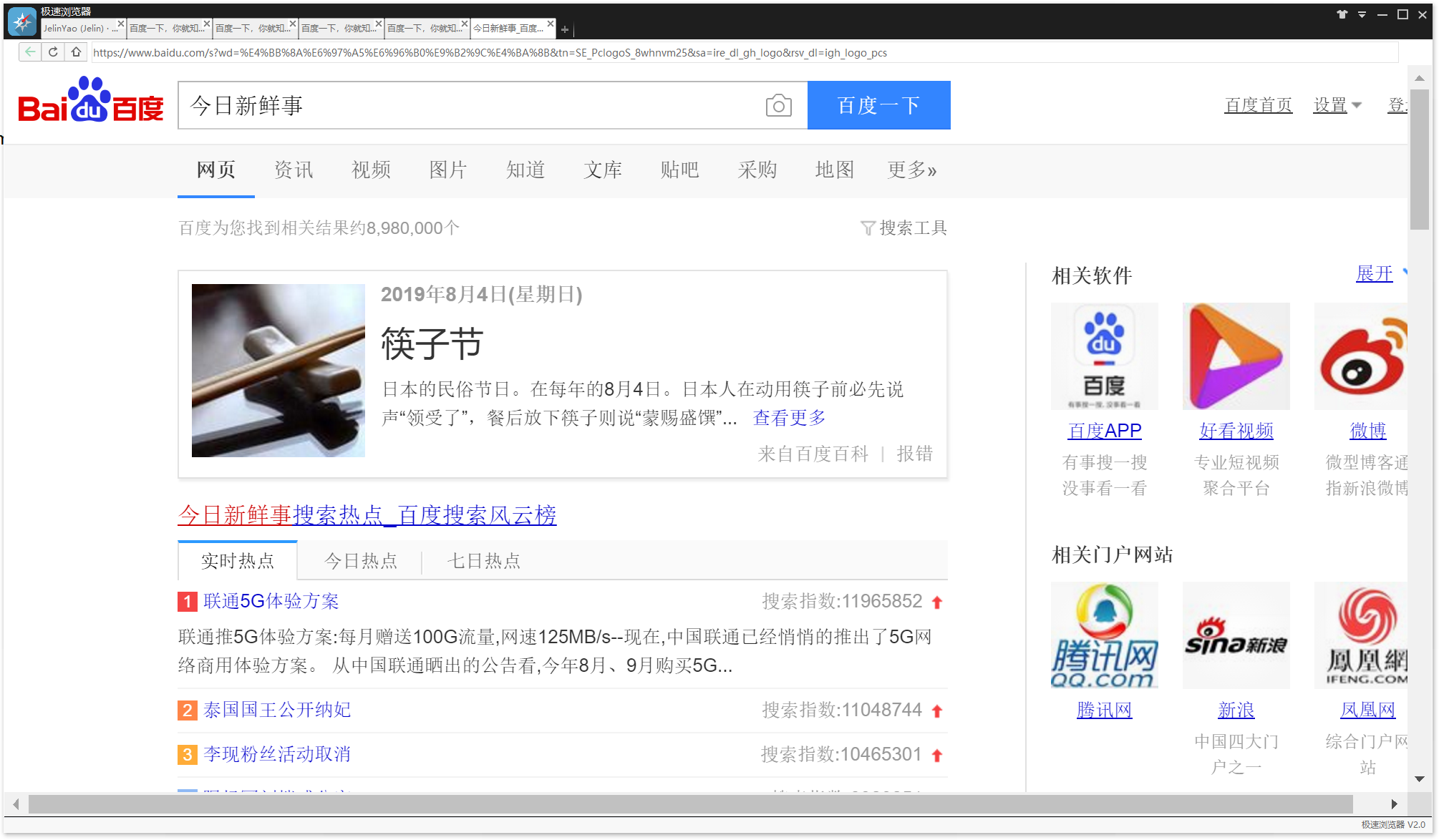This screenshot has width=1439, height=840.
Task: Click the 百度一下 search button
Action: click(878, 105)
